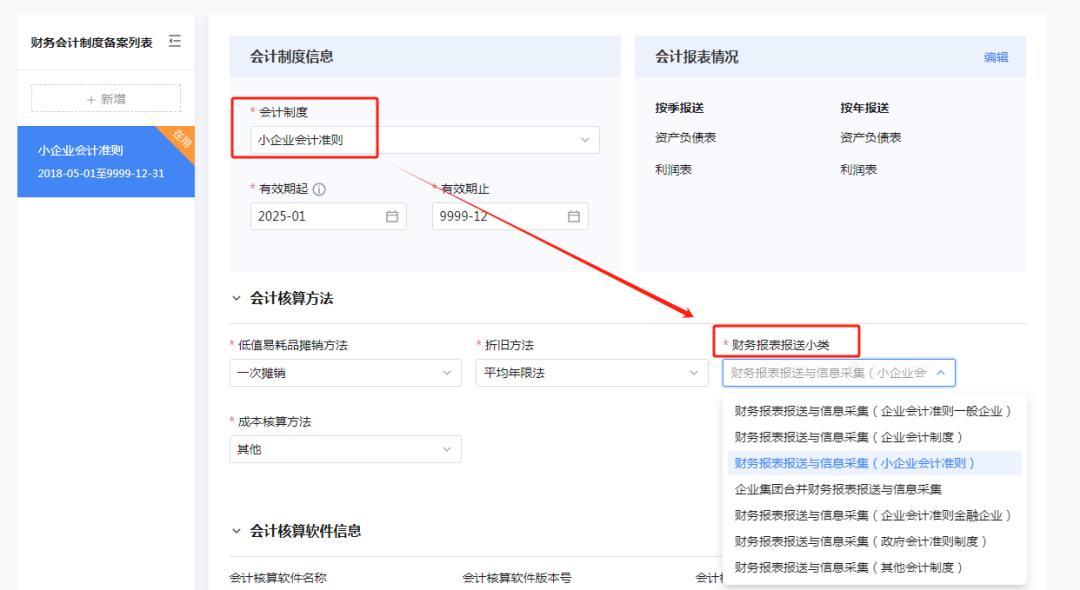Screen dimensions: 1080x590
Task: Open the calendar picker for 有效期止
Action: 573,216
